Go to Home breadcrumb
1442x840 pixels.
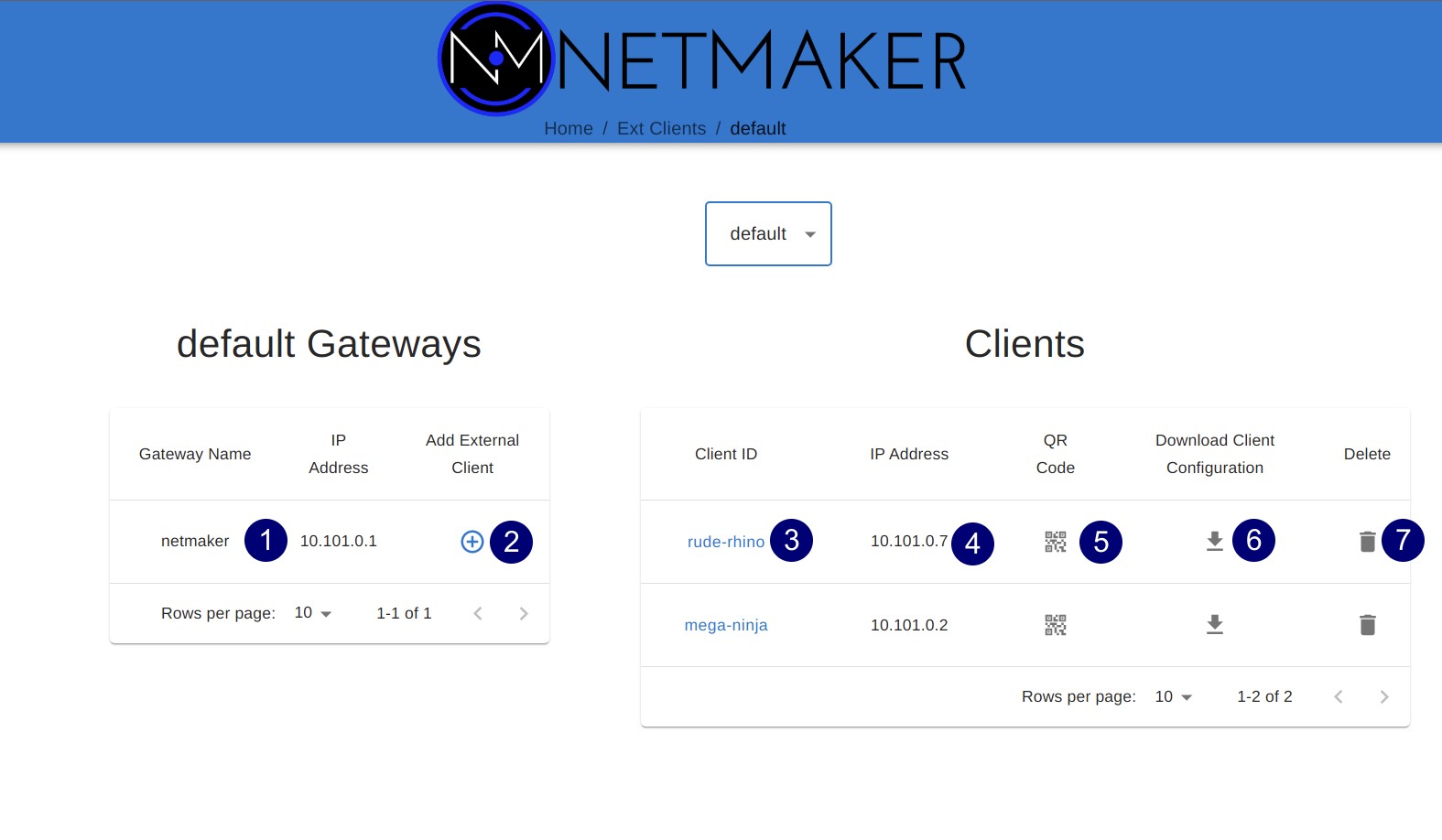(x=568, y=129)
